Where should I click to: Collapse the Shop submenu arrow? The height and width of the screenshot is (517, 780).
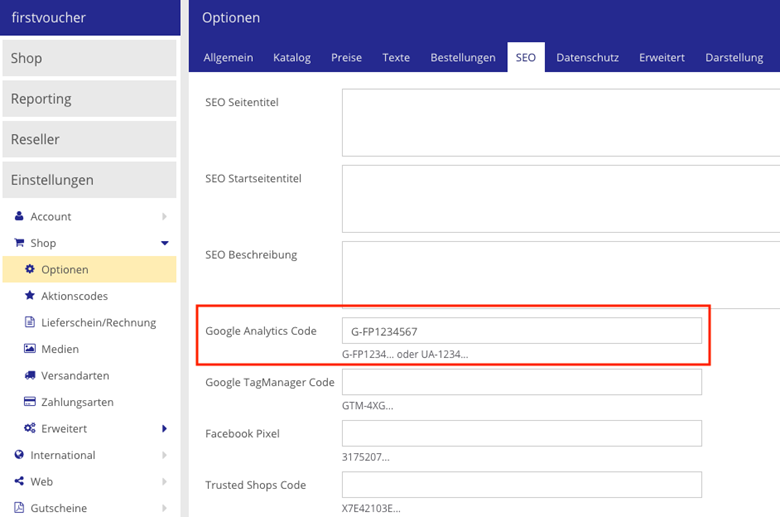pos(165,243)
